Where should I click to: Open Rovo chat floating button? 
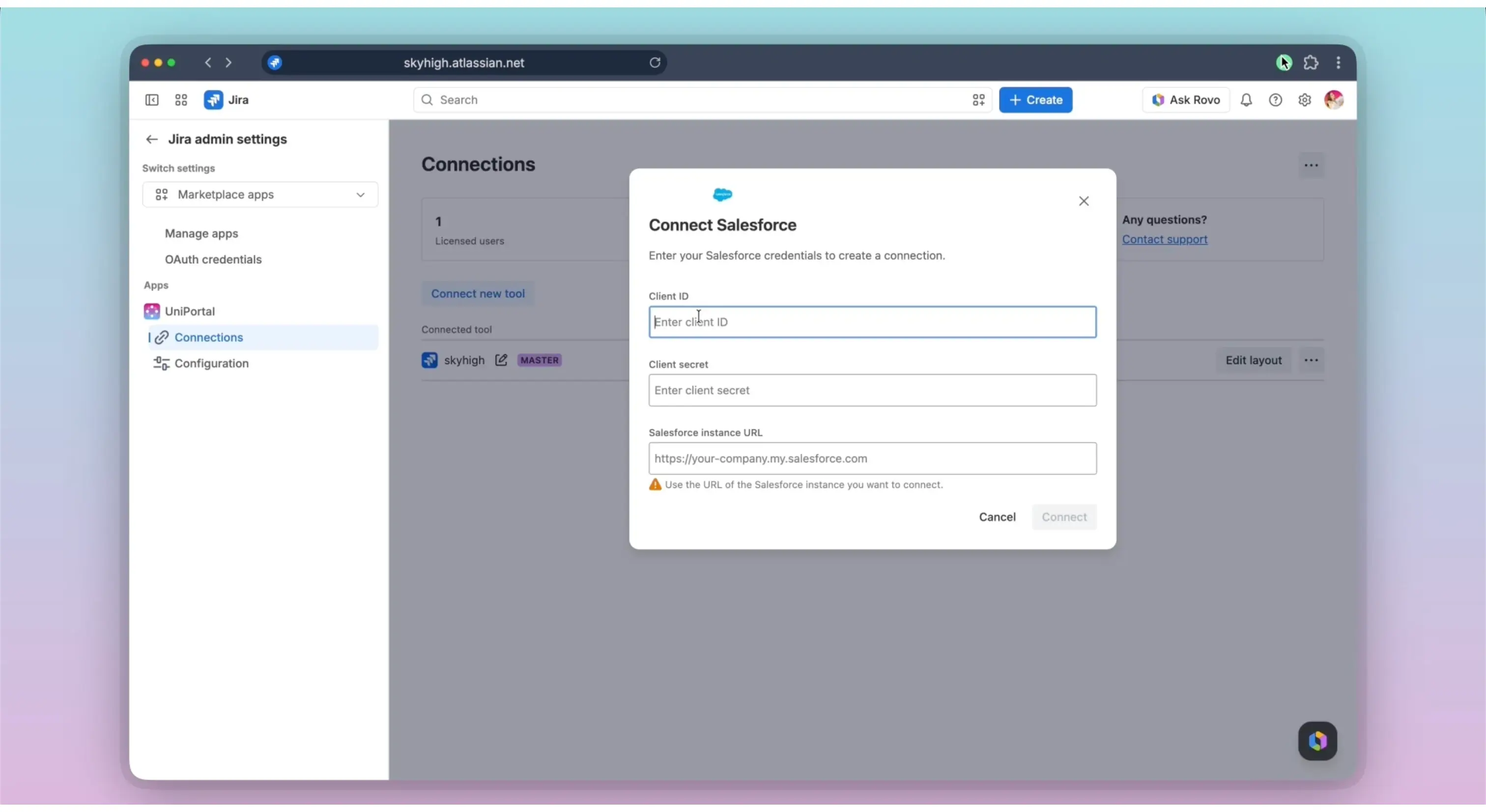coord(1317,741)
